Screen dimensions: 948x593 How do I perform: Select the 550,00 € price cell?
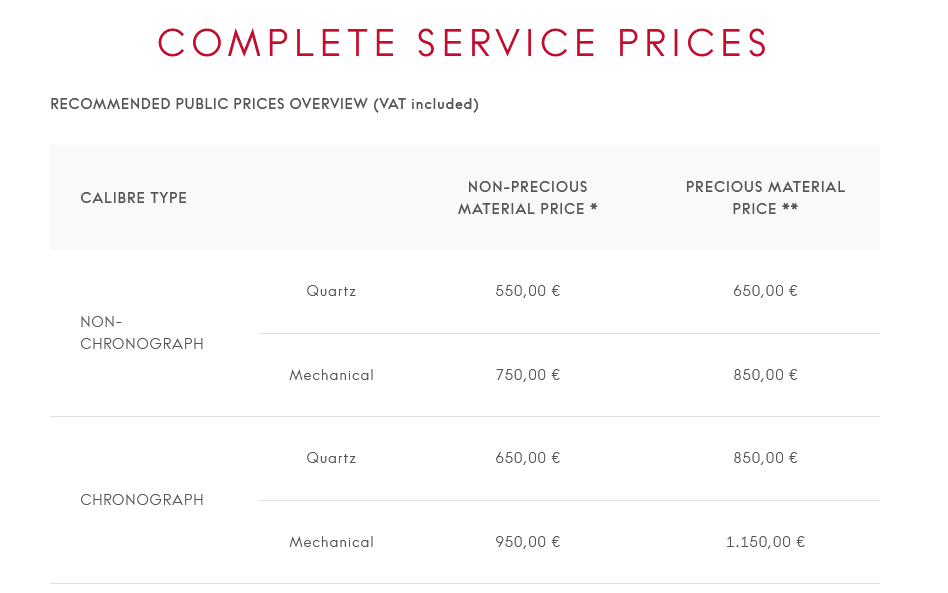coord(527,291)
